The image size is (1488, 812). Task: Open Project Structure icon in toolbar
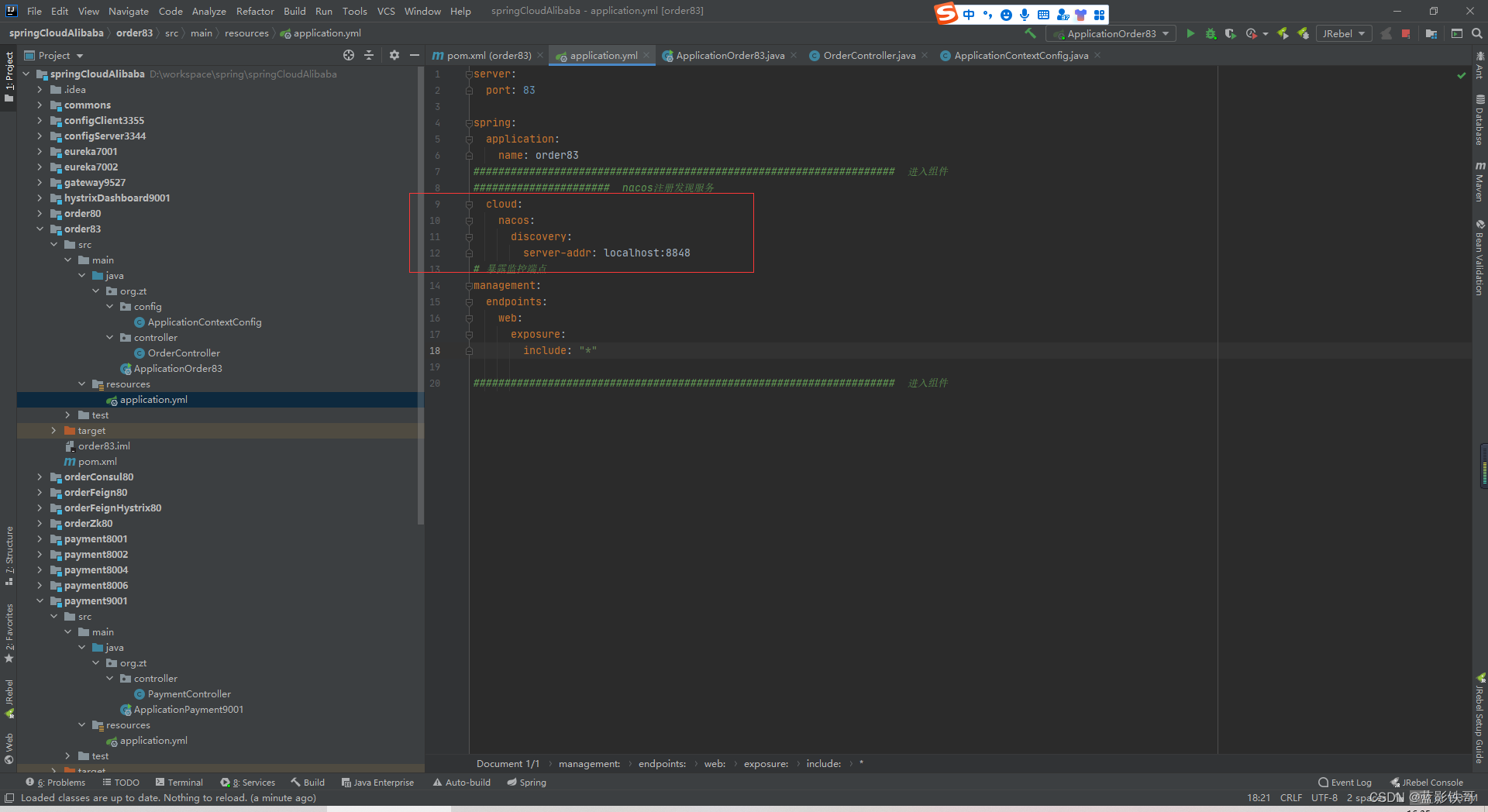point(1431,33)
